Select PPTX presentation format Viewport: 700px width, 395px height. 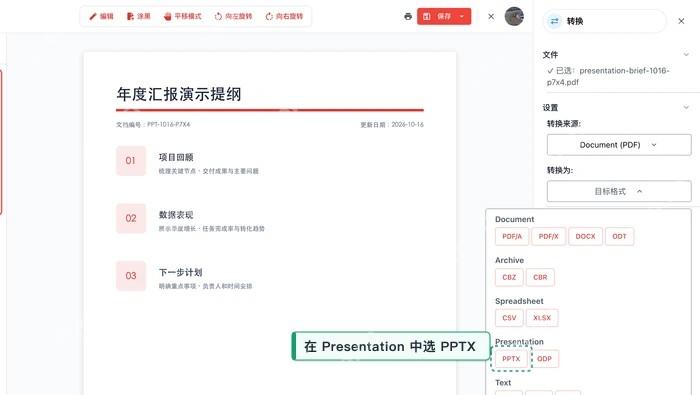coord(511,359)
